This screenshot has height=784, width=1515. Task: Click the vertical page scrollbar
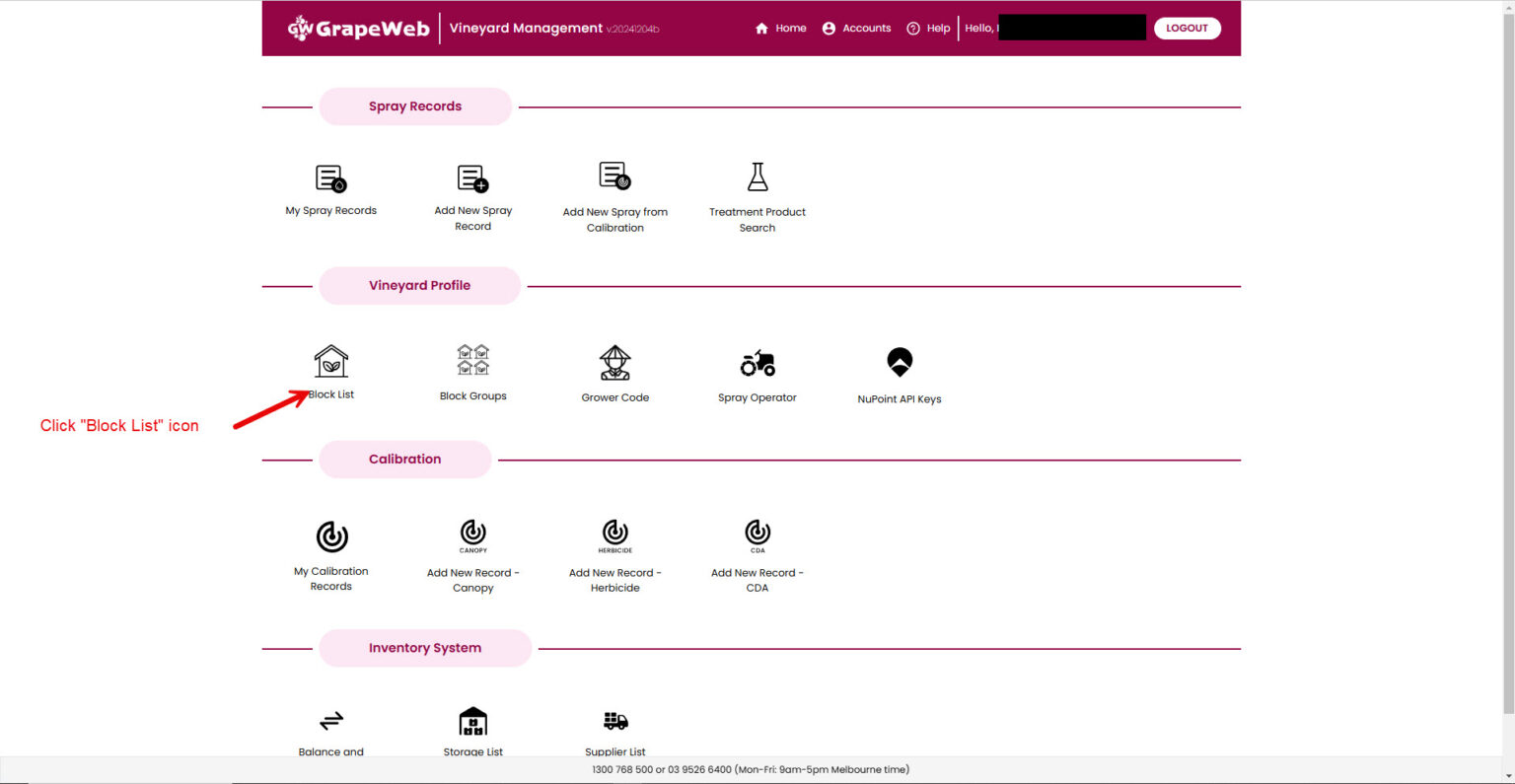coord(1507,362)
